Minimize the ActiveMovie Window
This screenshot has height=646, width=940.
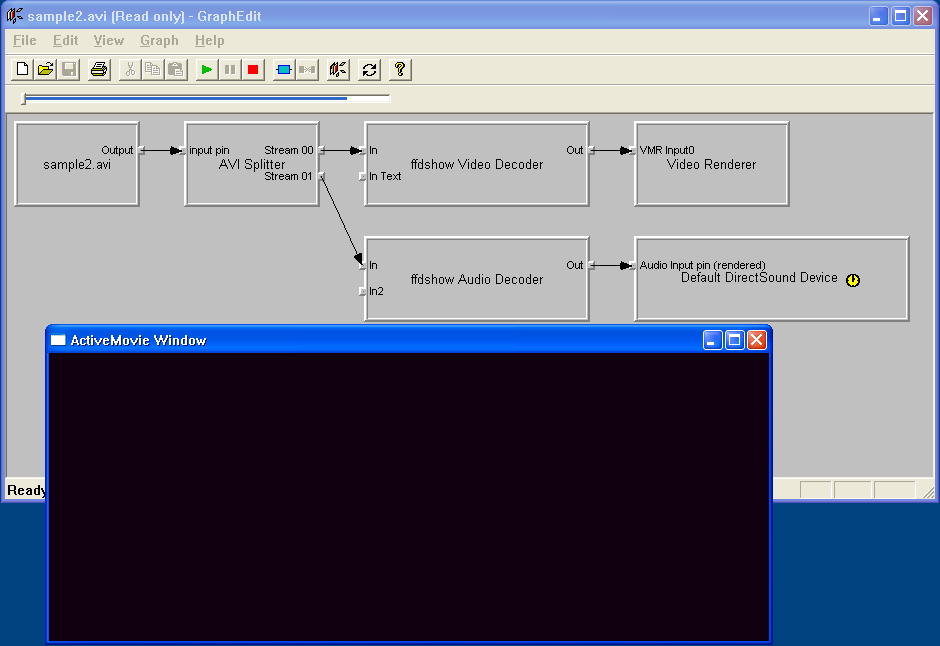pos(712,340)
